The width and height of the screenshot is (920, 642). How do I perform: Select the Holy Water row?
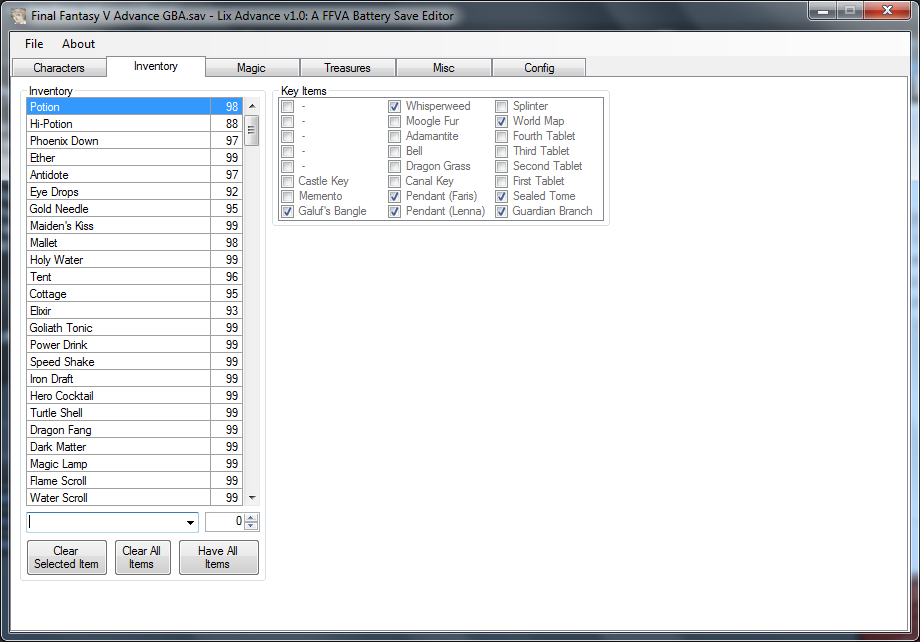pyautogui.click(x=134, y=260)
